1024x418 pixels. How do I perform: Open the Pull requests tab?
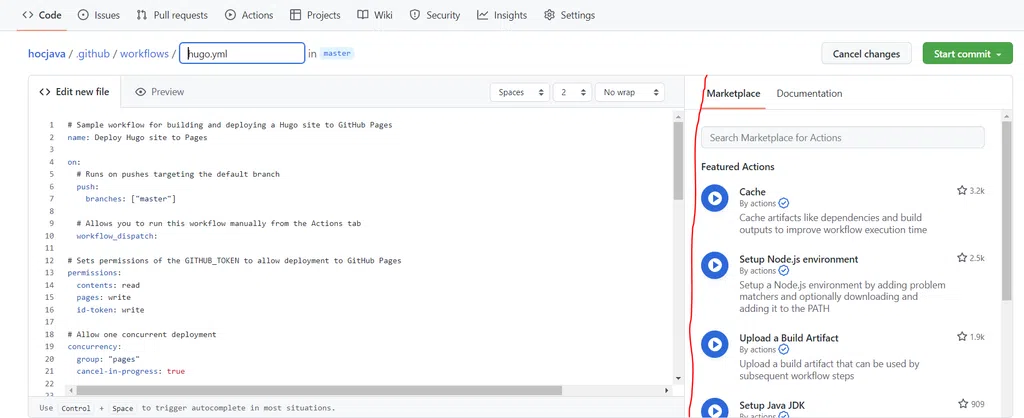coord(172,15)
